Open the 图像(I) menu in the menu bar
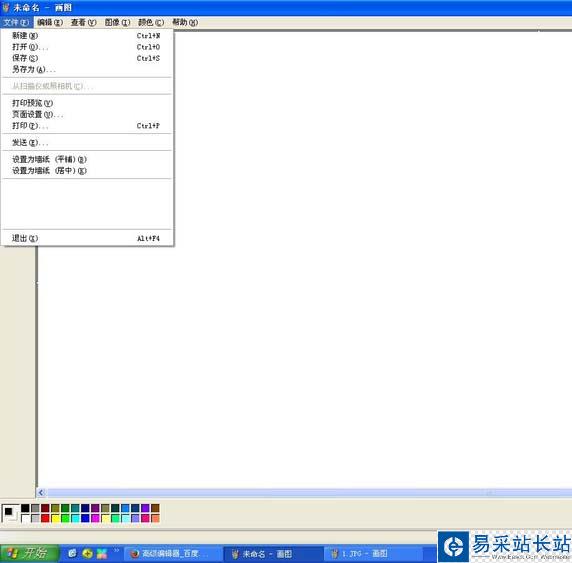This screenshot has height=563, width=572. pyautogui.click(x=117, y=22)
